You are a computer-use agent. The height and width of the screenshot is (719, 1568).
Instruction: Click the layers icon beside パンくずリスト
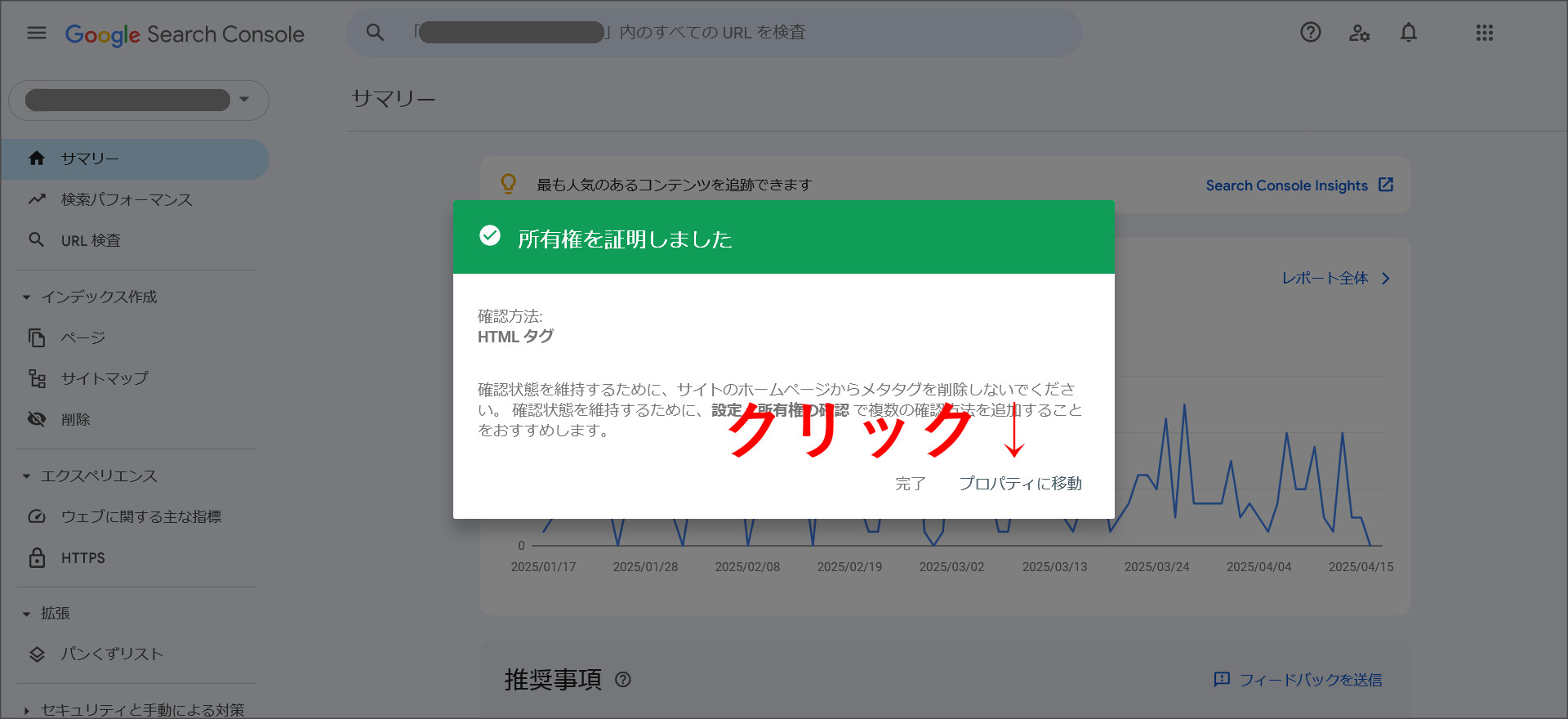click(37, 654)
